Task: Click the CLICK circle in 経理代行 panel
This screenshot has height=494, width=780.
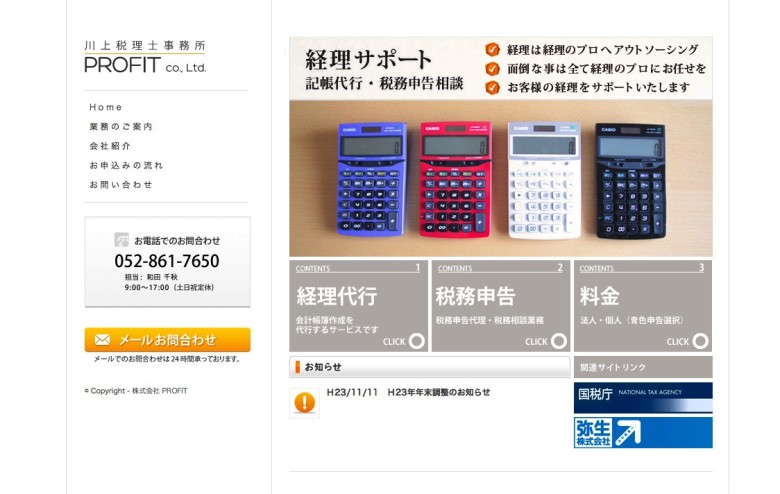Action: pyautogui.click(x=417, y=341)
